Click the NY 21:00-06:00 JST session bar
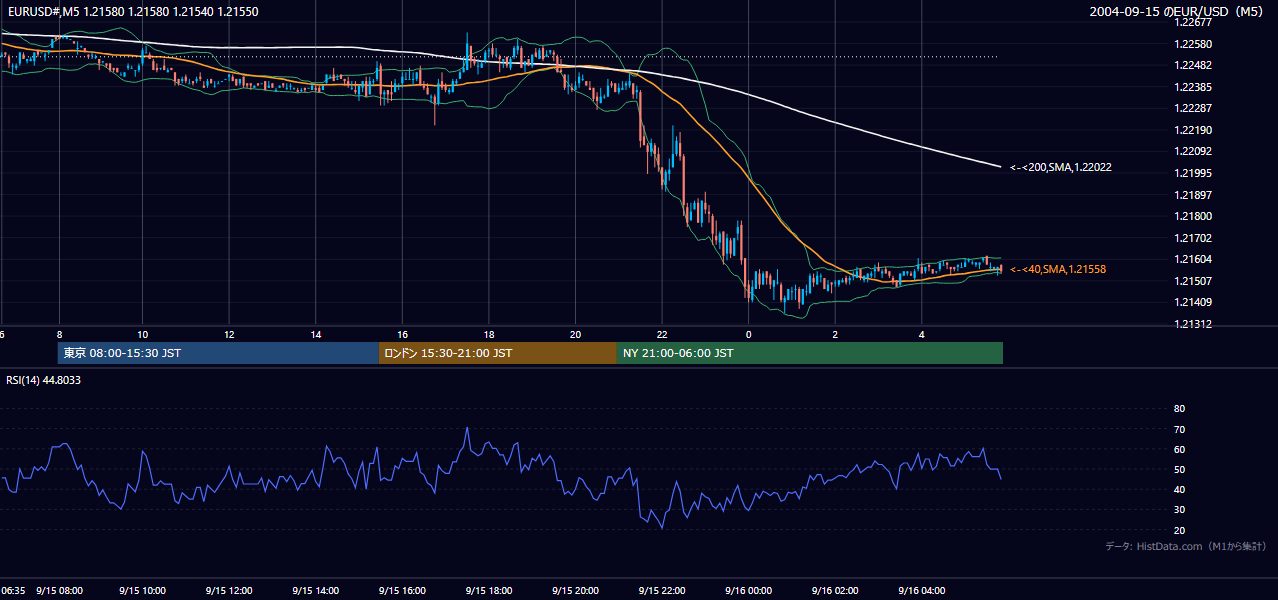Screen dimensions: 1278x600 [x=810, y=353]
